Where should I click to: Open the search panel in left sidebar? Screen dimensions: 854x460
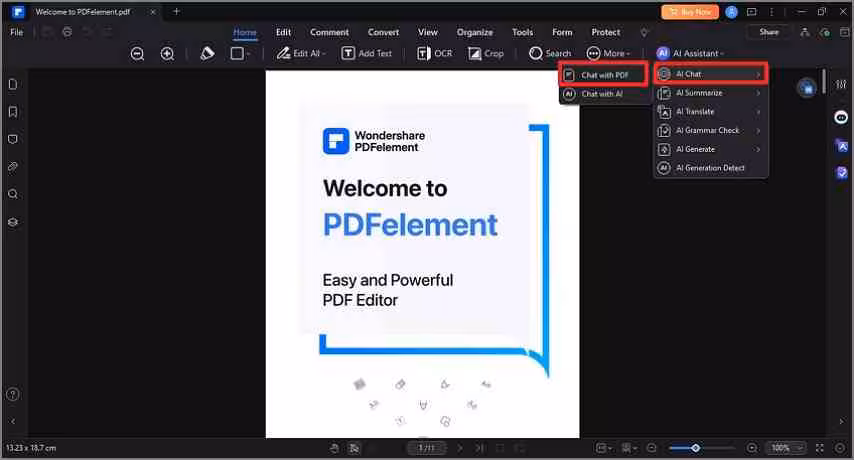click(x=13, y=194)
